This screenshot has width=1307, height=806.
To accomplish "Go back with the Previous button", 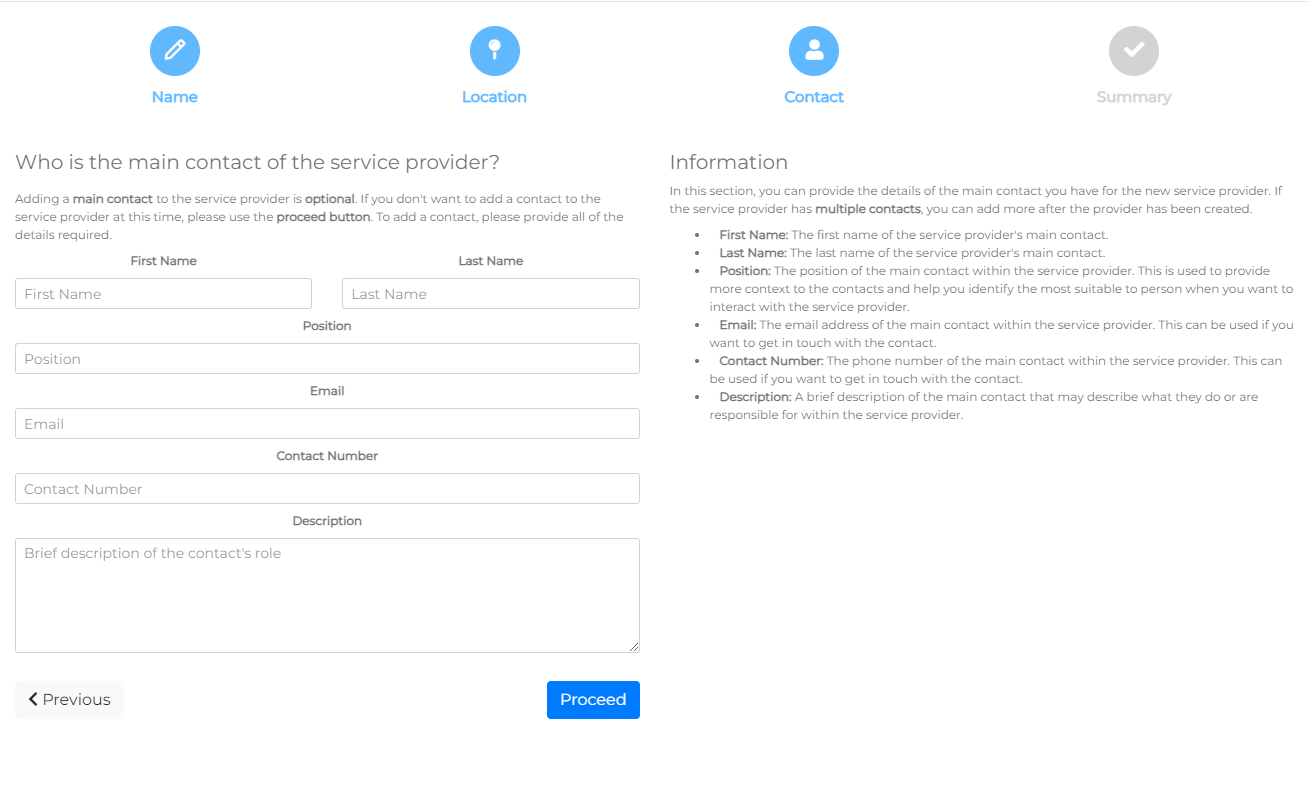I will point(70,700).
